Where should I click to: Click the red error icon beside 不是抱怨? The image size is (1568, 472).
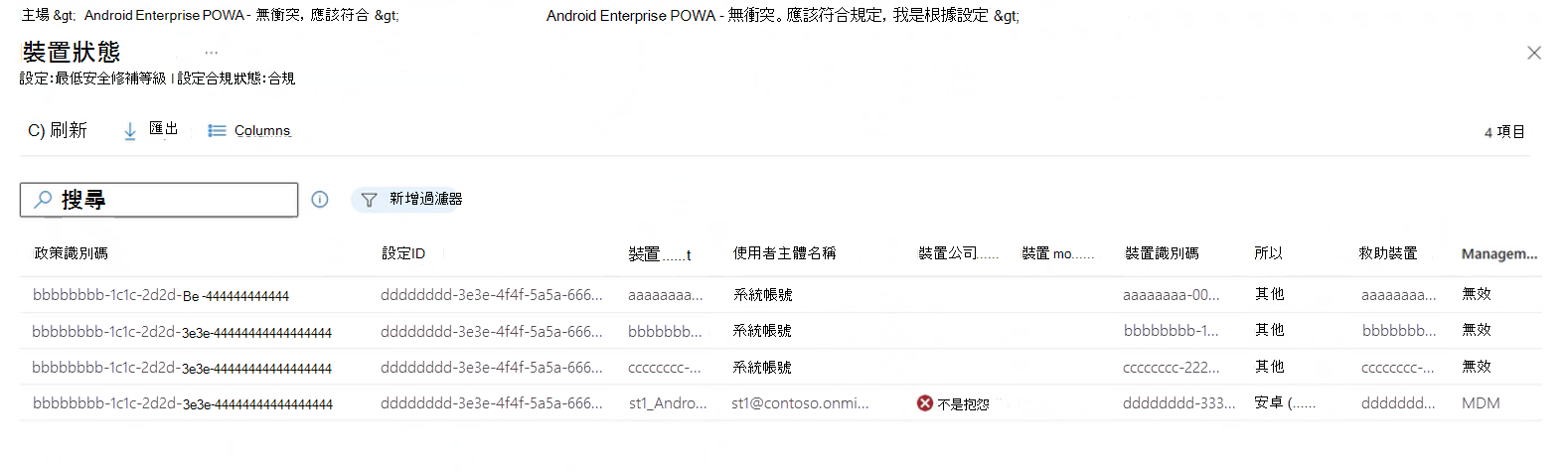(x=925, y=403)
